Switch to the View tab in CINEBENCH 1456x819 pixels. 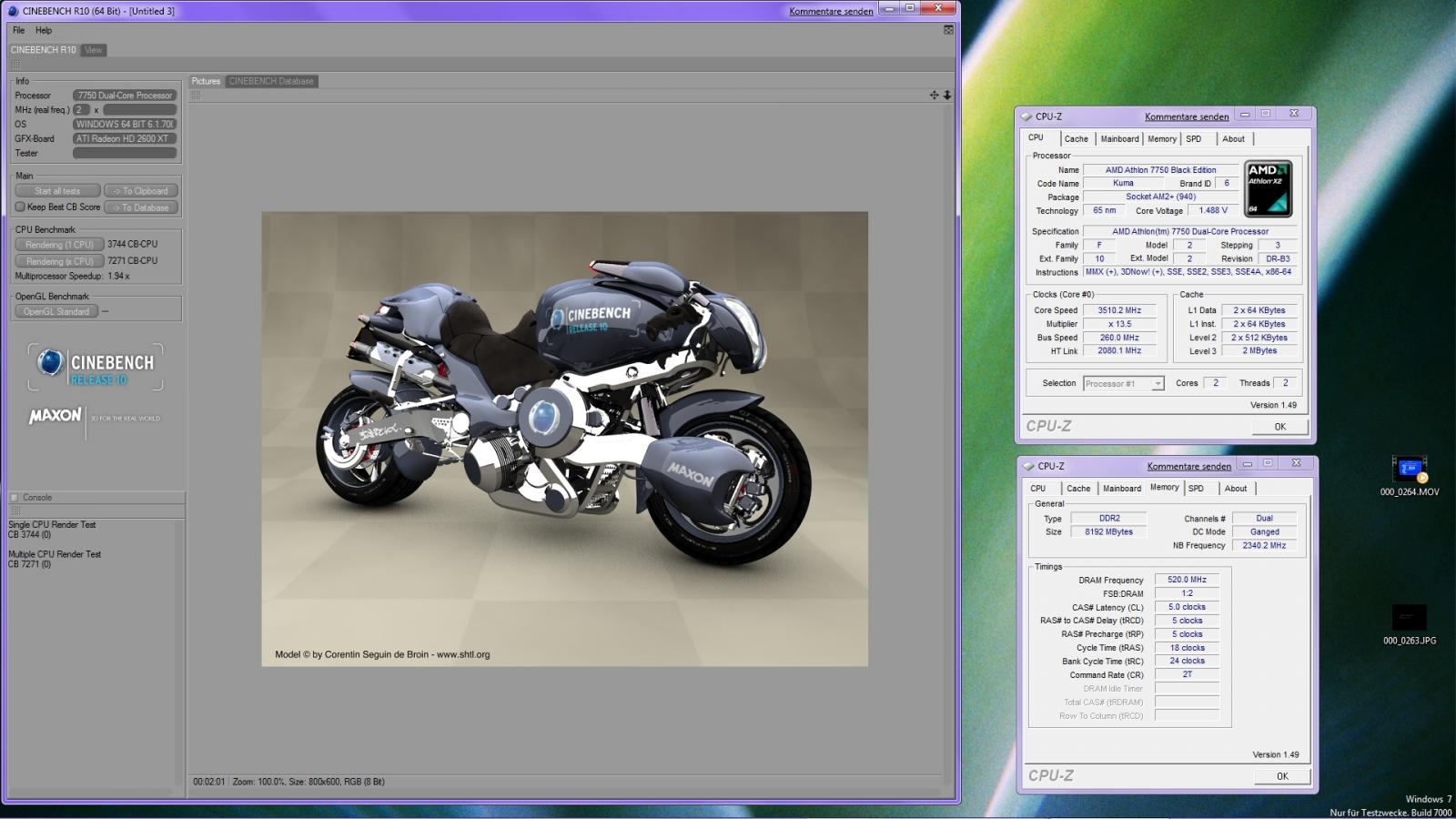pyautogui.click(x=93, y=50)
